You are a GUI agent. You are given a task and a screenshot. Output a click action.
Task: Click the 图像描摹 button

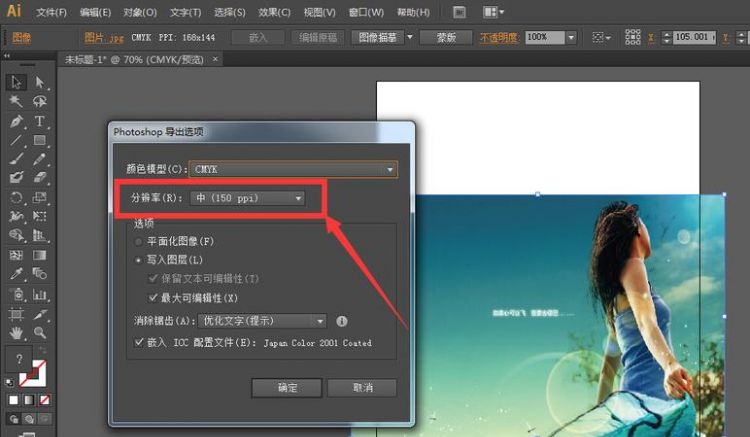[378, 37]
